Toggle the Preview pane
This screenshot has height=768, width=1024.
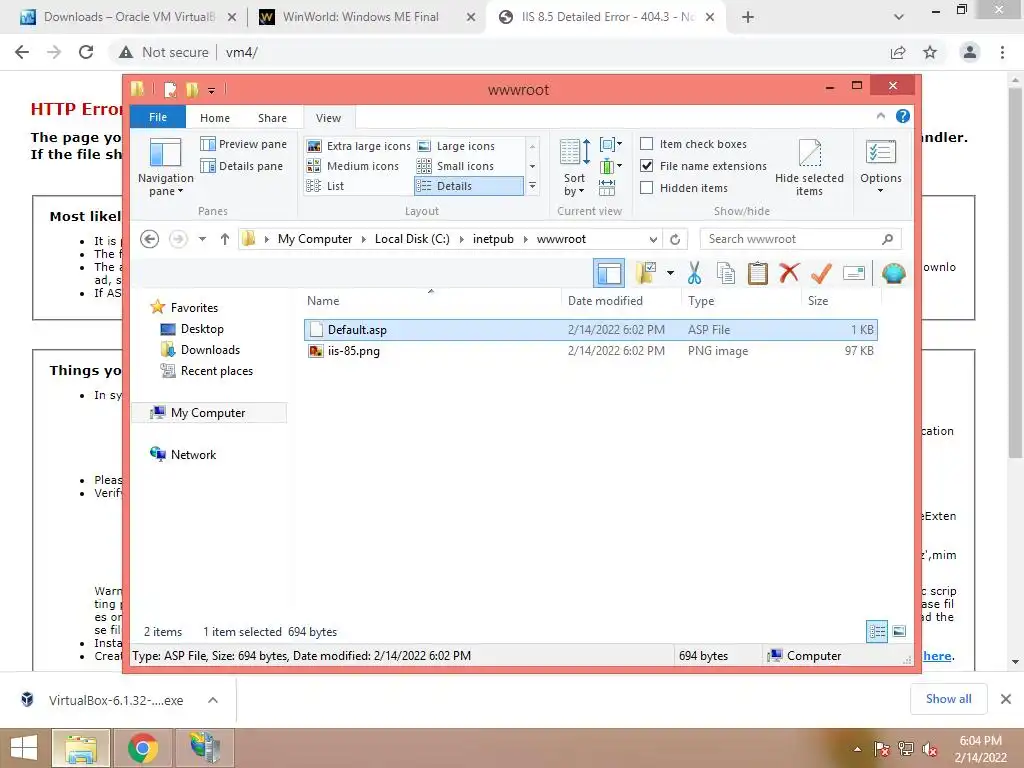[x=244, y=144]
